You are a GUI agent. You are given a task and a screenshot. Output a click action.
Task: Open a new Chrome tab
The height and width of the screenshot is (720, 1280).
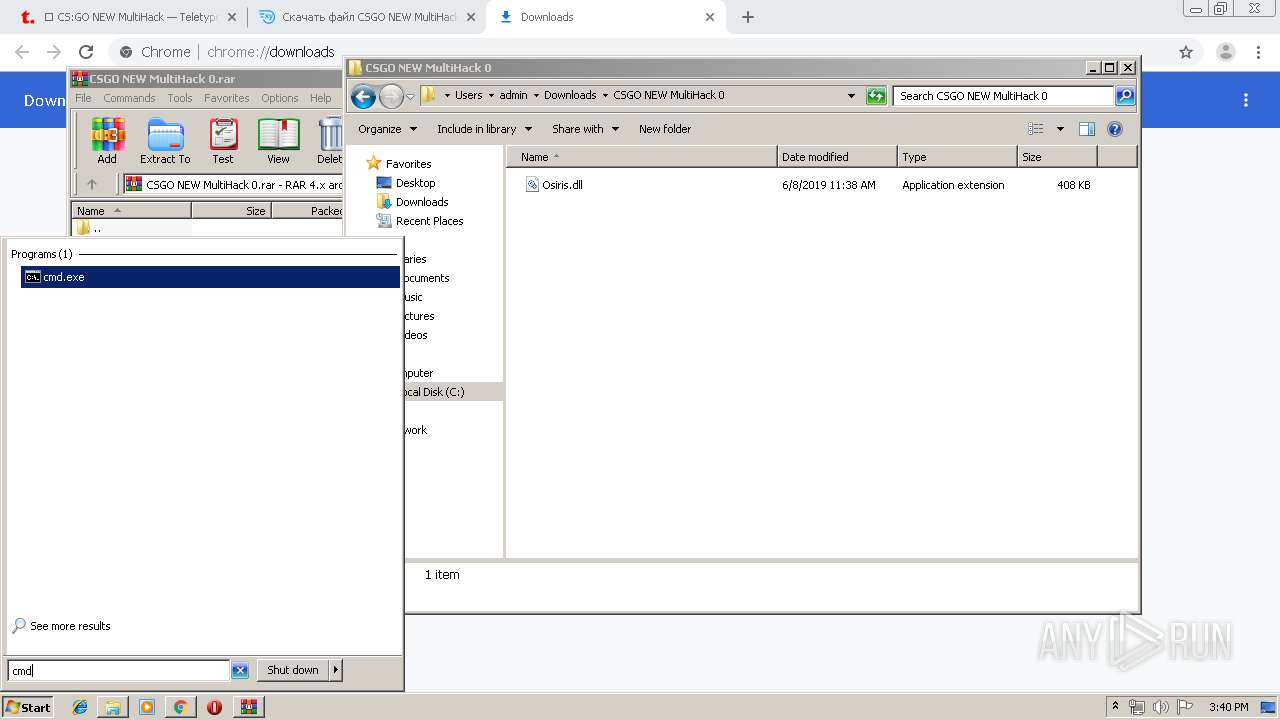(x=748, y=17)
